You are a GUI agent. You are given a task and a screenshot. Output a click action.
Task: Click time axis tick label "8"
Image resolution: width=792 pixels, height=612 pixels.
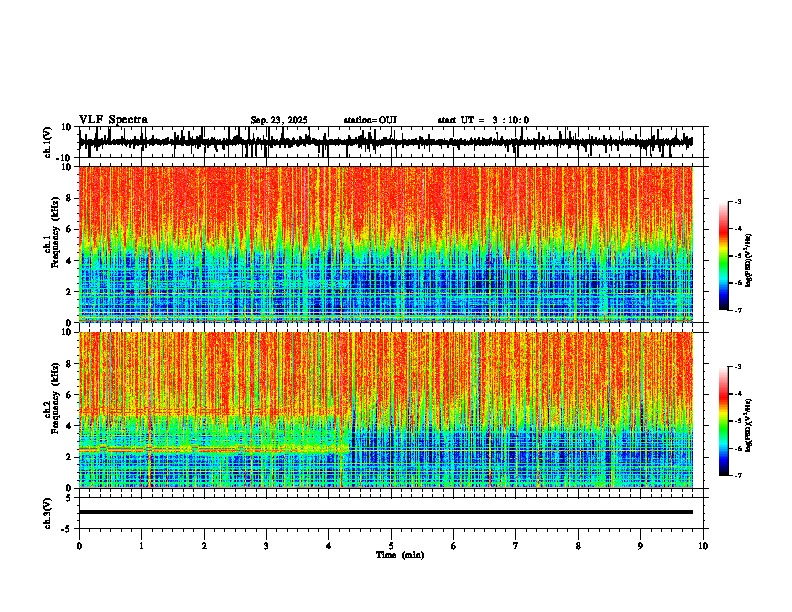578,546
